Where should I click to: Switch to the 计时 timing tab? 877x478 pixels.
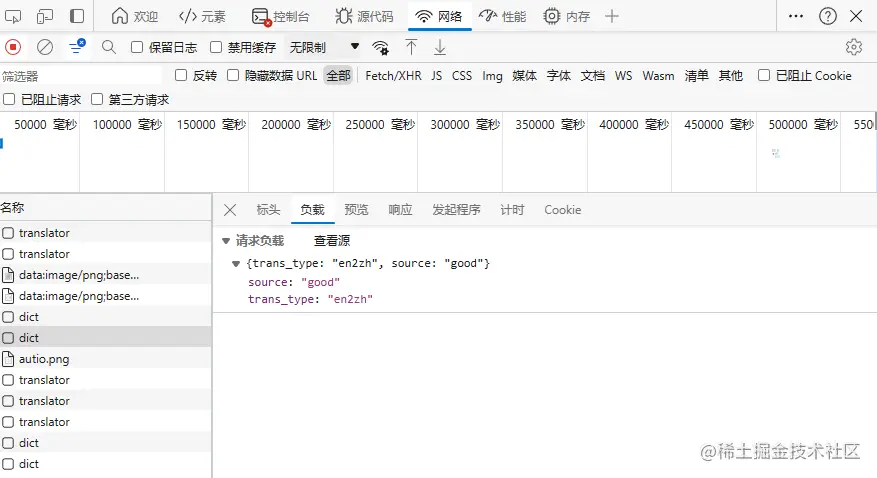pyautogui.click(x=512, y=210)
